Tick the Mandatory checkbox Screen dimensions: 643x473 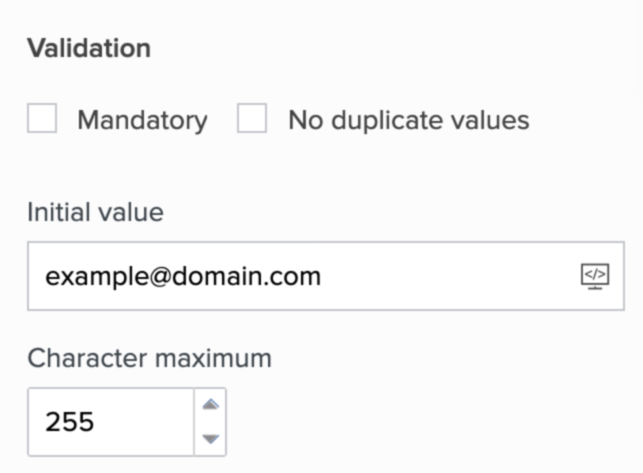(x=42, y=120)
